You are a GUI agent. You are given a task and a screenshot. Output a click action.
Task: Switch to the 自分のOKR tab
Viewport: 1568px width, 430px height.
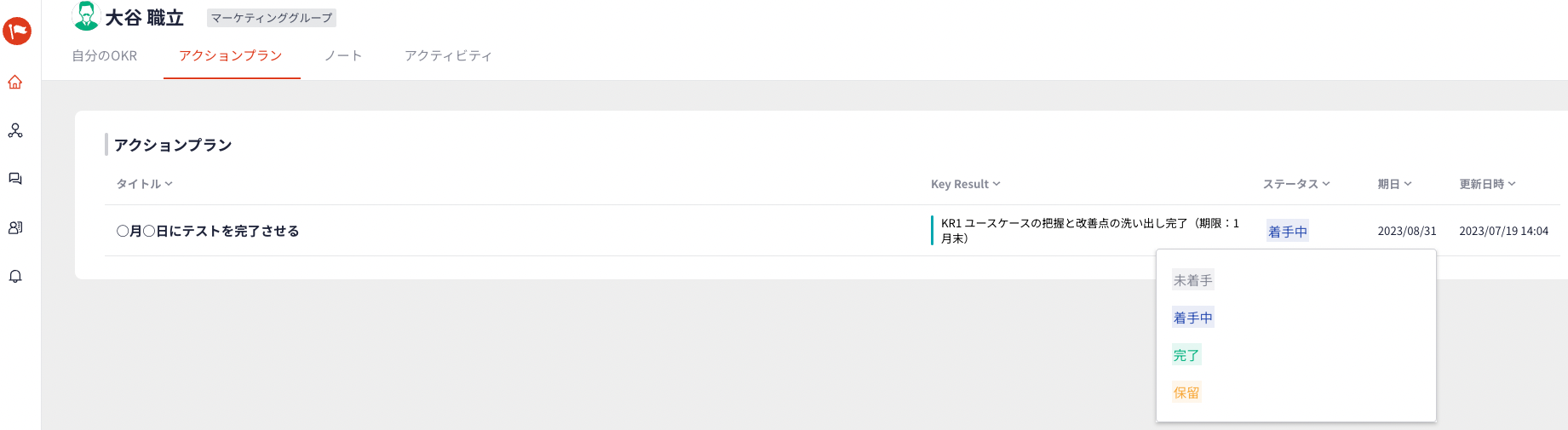[105, 55]
